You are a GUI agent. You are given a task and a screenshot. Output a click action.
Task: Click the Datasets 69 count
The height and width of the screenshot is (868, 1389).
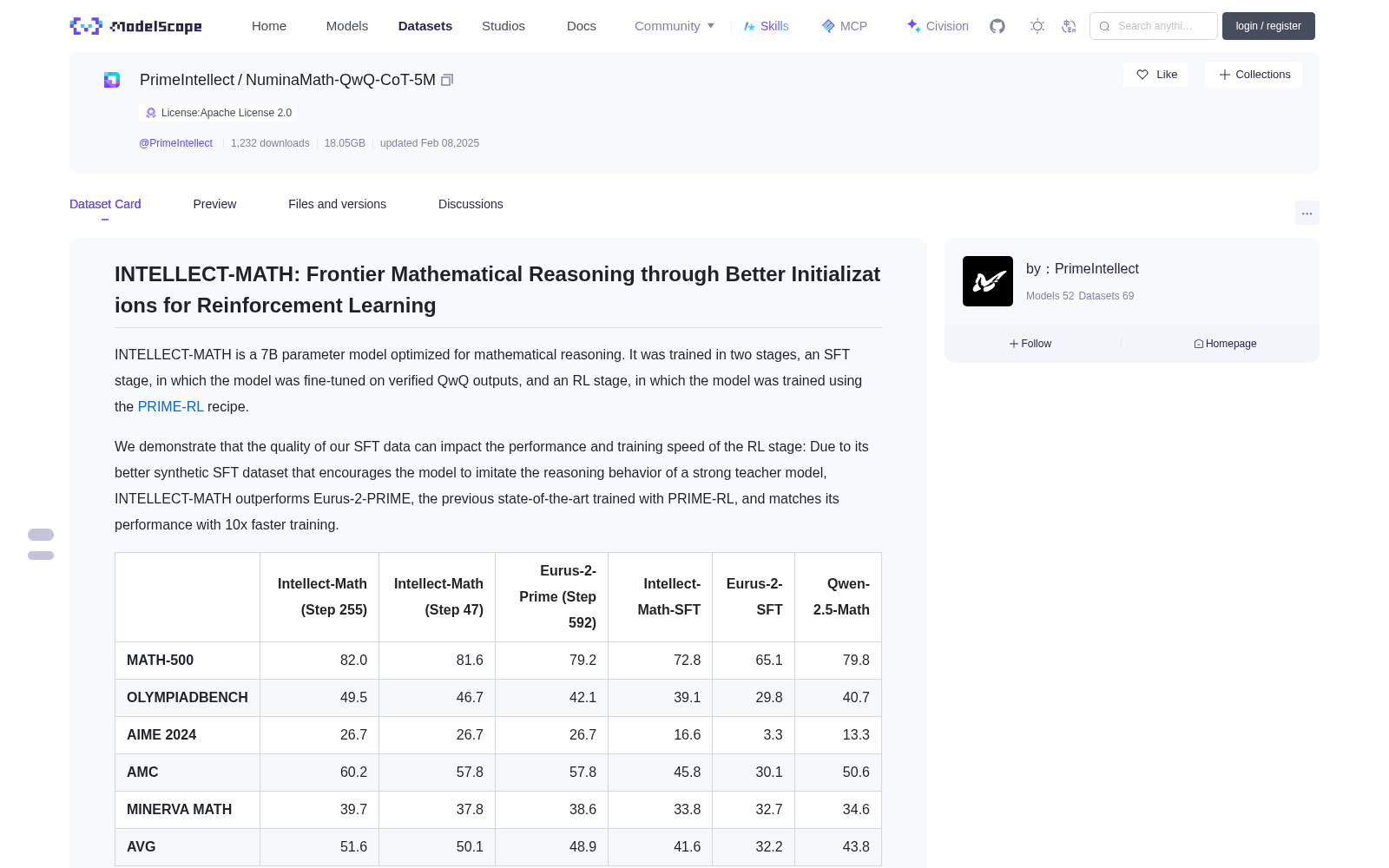(1106, 296)
